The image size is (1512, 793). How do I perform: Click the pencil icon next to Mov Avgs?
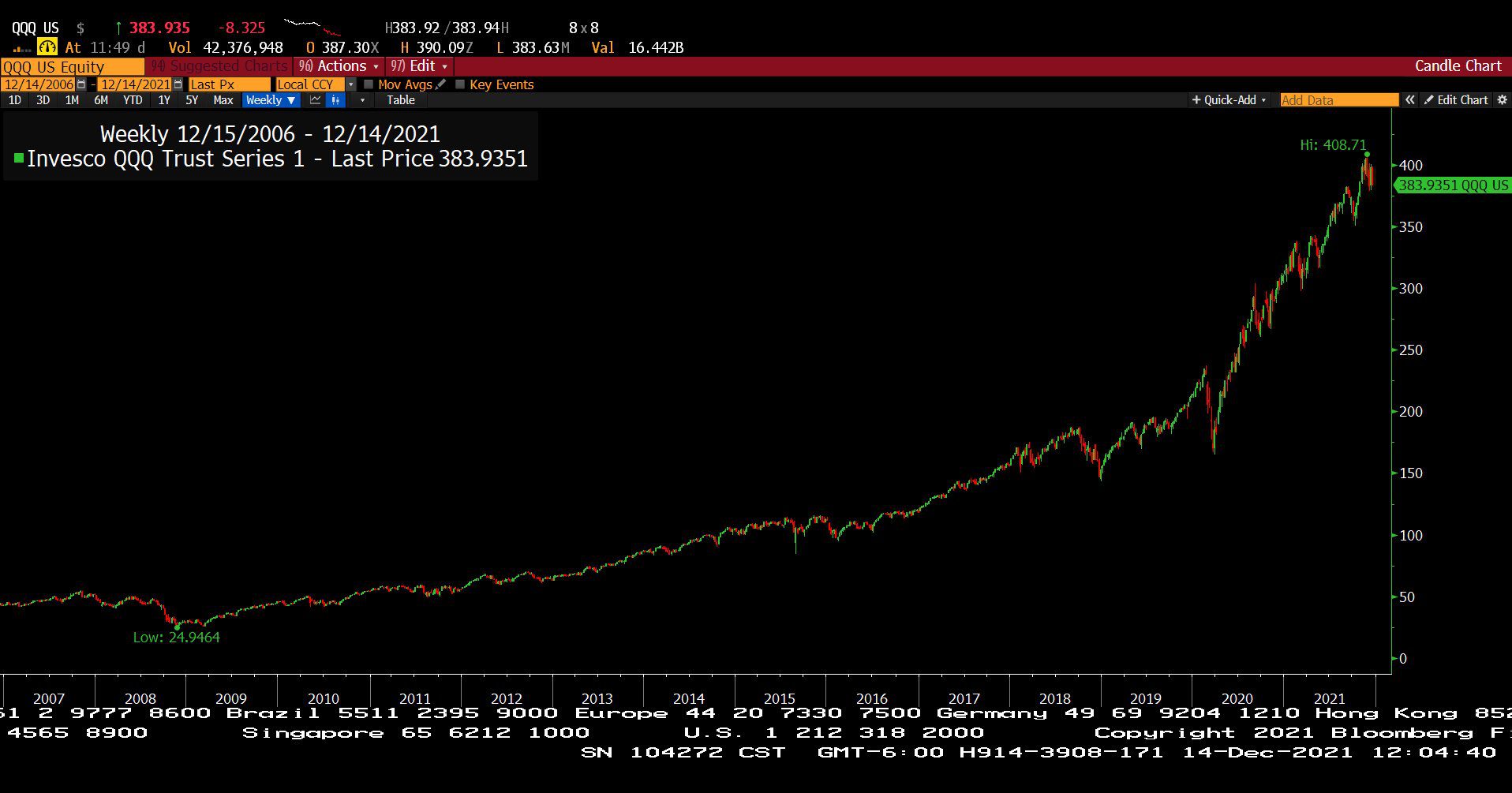click(440, 84)
